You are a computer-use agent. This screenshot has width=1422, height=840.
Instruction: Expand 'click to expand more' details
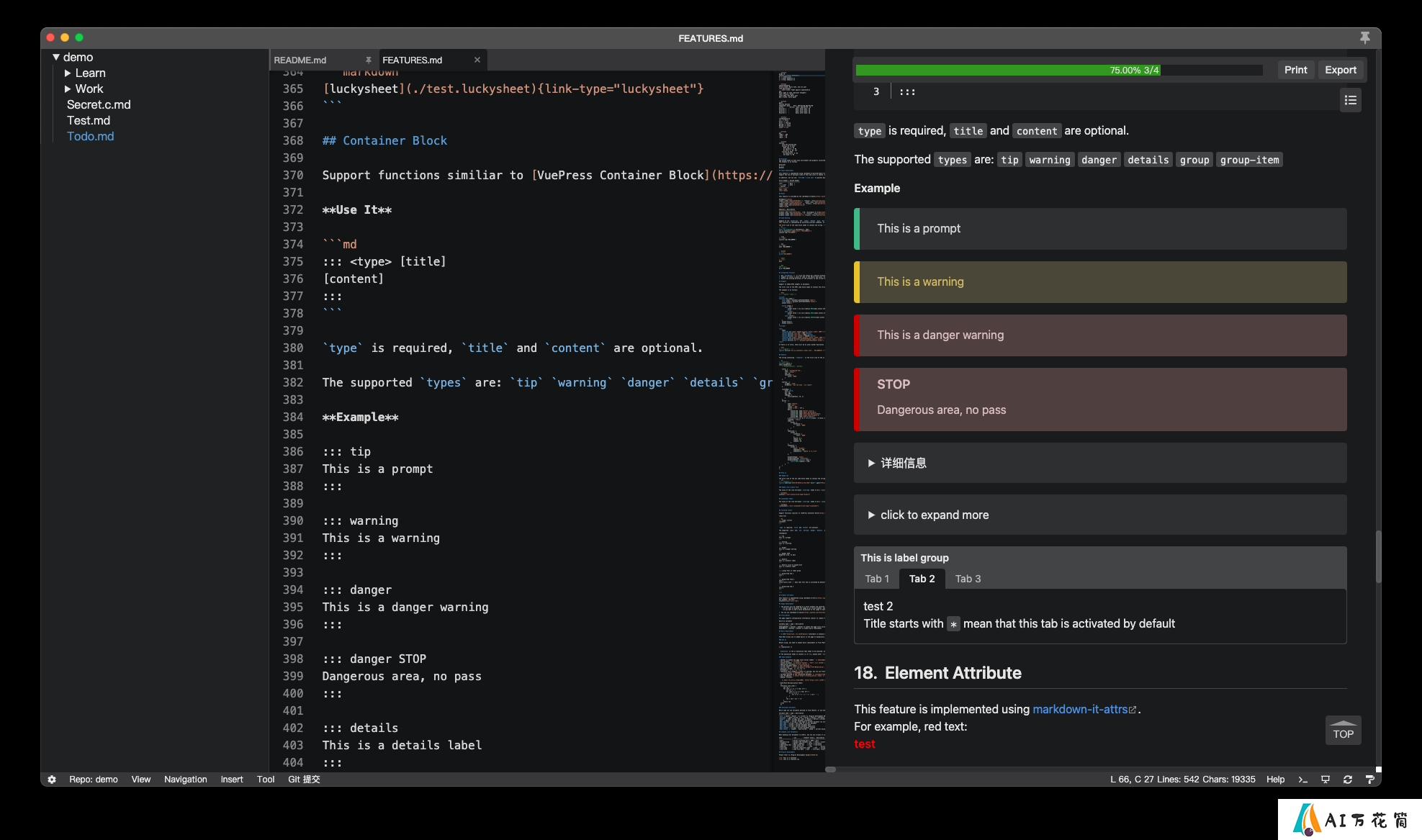(x=1100, y=515)
